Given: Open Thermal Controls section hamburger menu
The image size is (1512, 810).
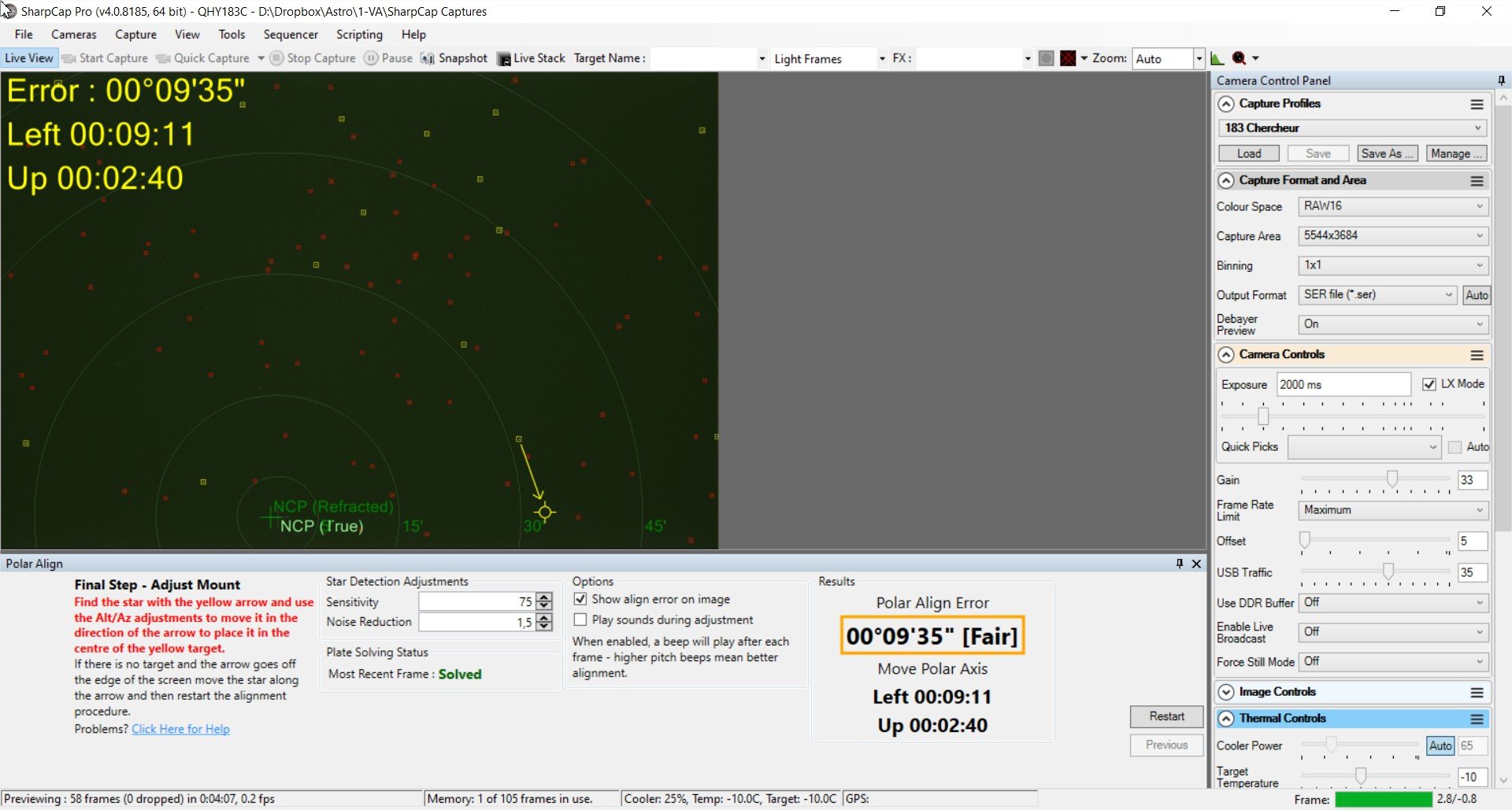Looking at the screenshot, I should click(x=1477, y=719).
